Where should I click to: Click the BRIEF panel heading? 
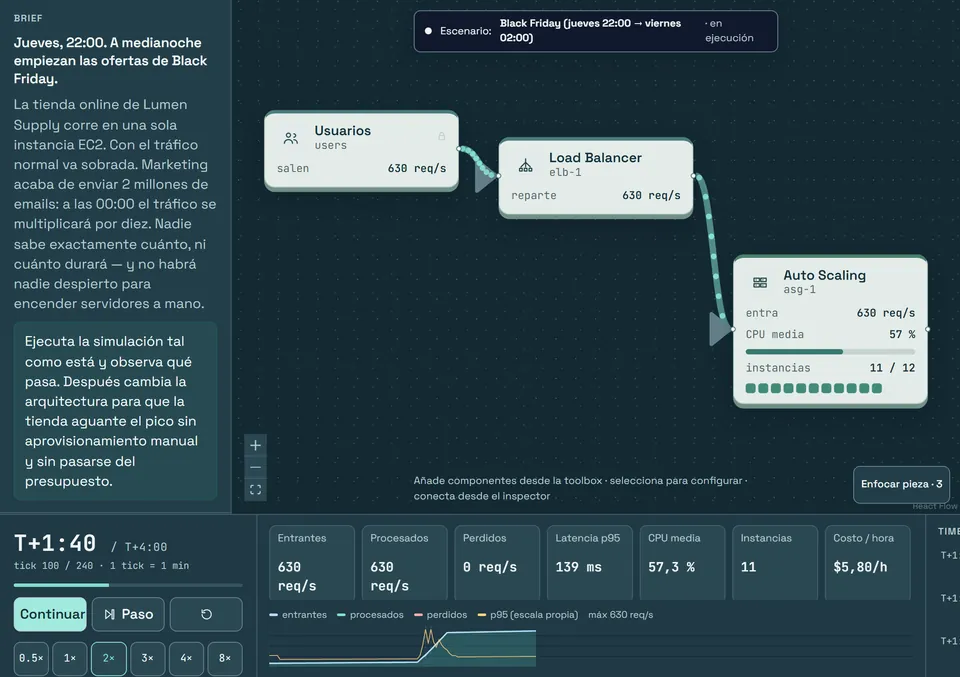point(28,18)
